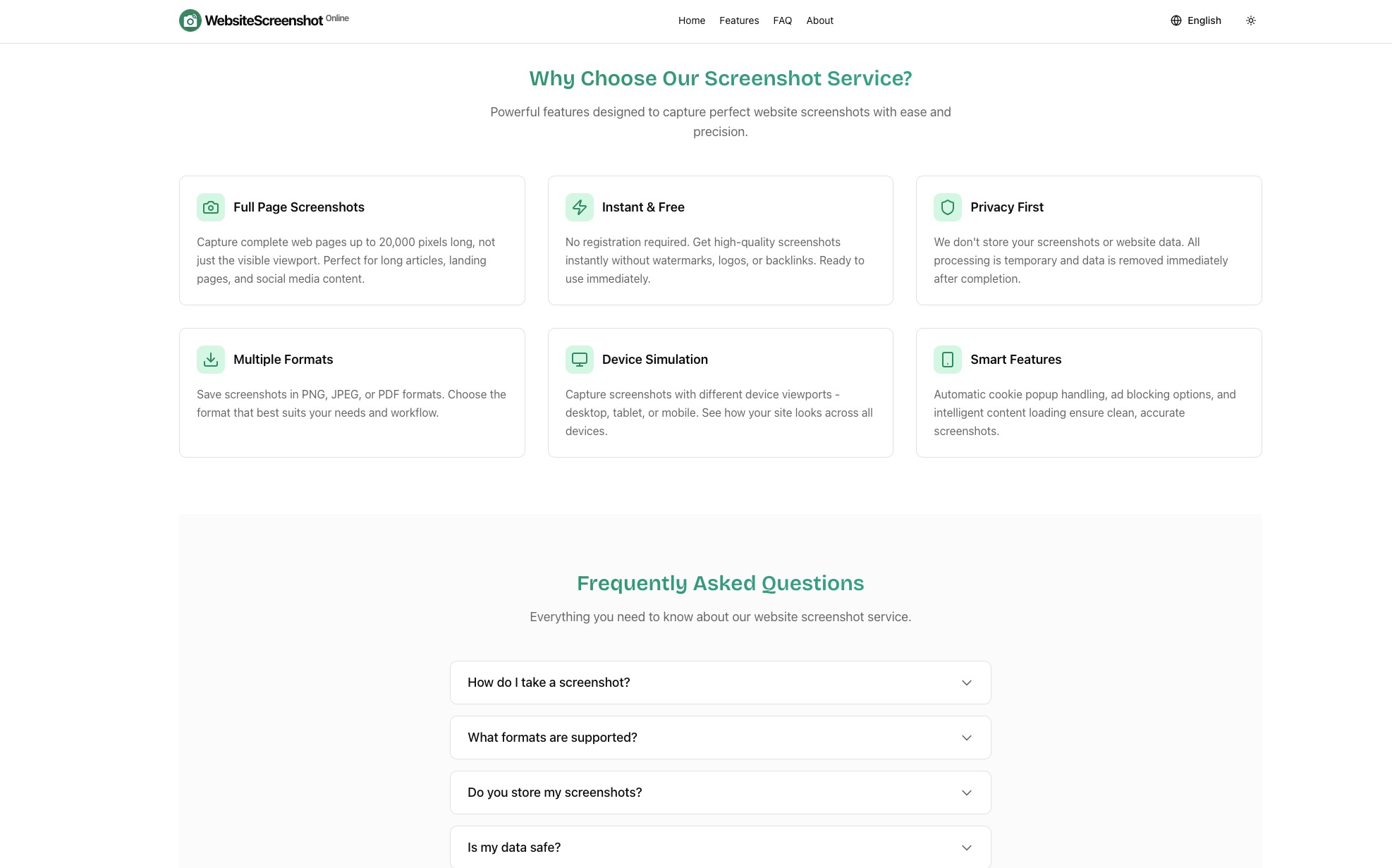Click the Multiple Formats download icon
Screen dimensions: 1392x868
[x=211, y=360]
